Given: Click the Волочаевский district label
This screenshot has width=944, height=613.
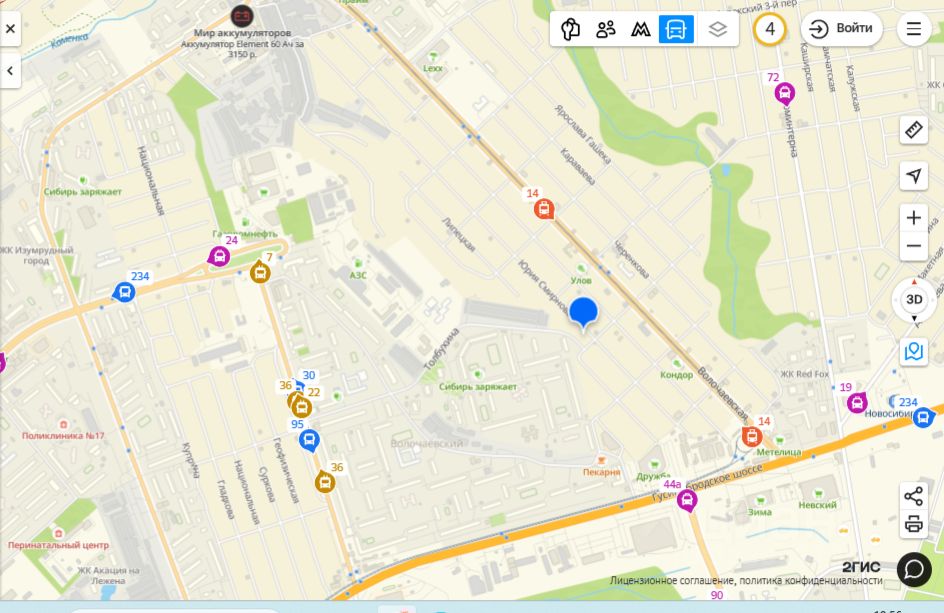Looking at the screenshot, I should tap(426, 443).
